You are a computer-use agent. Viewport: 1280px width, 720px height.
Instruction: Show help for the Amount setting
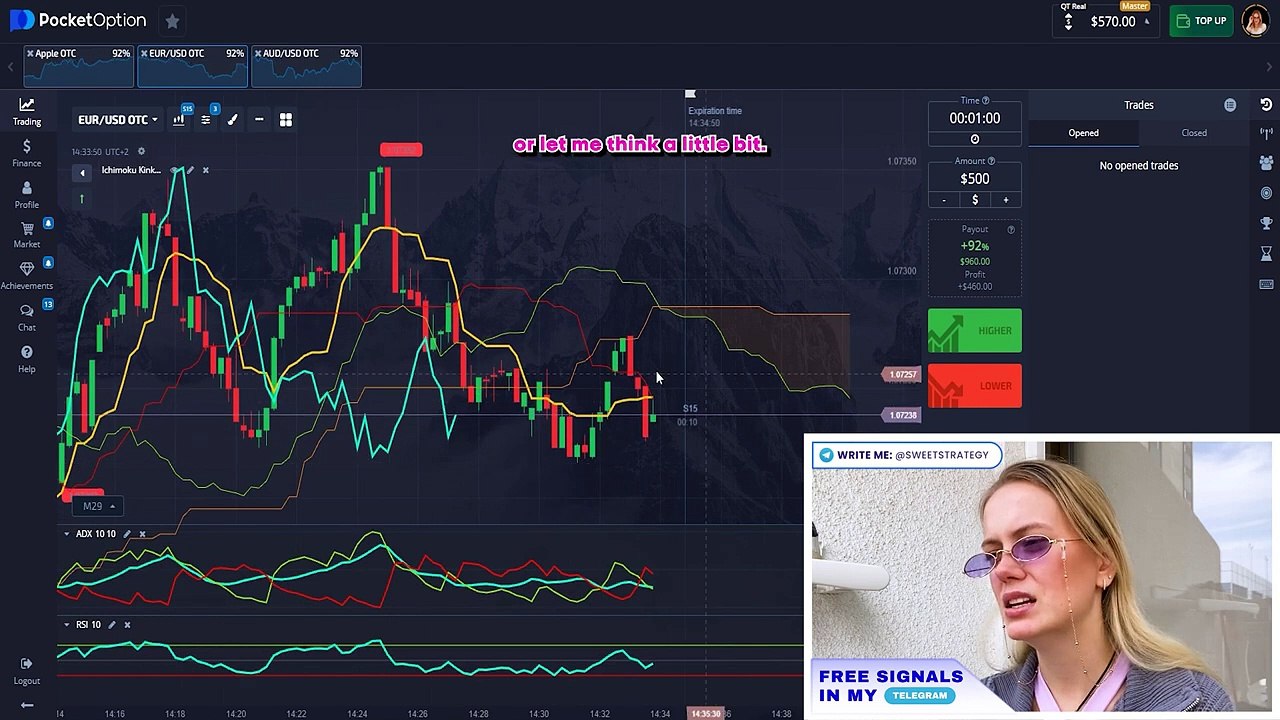pos(992,161)
